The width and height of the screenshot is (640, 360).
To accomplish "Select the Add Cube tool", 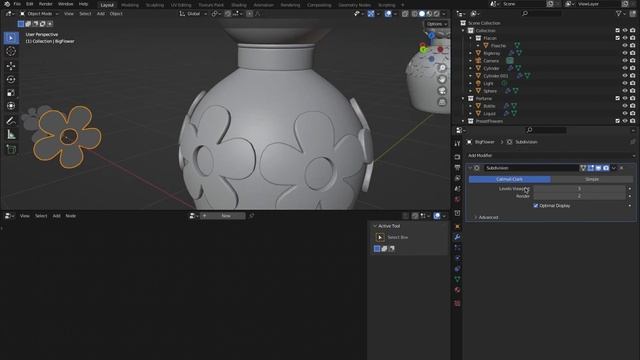I will click(11, 149).
